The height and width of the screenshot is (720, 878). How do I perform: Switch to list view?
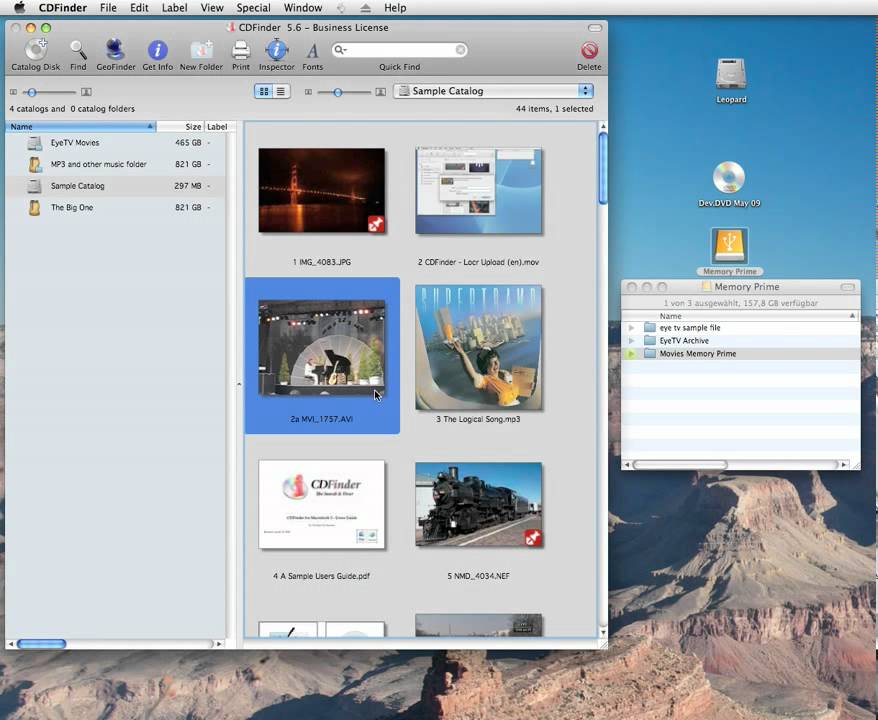281,91
